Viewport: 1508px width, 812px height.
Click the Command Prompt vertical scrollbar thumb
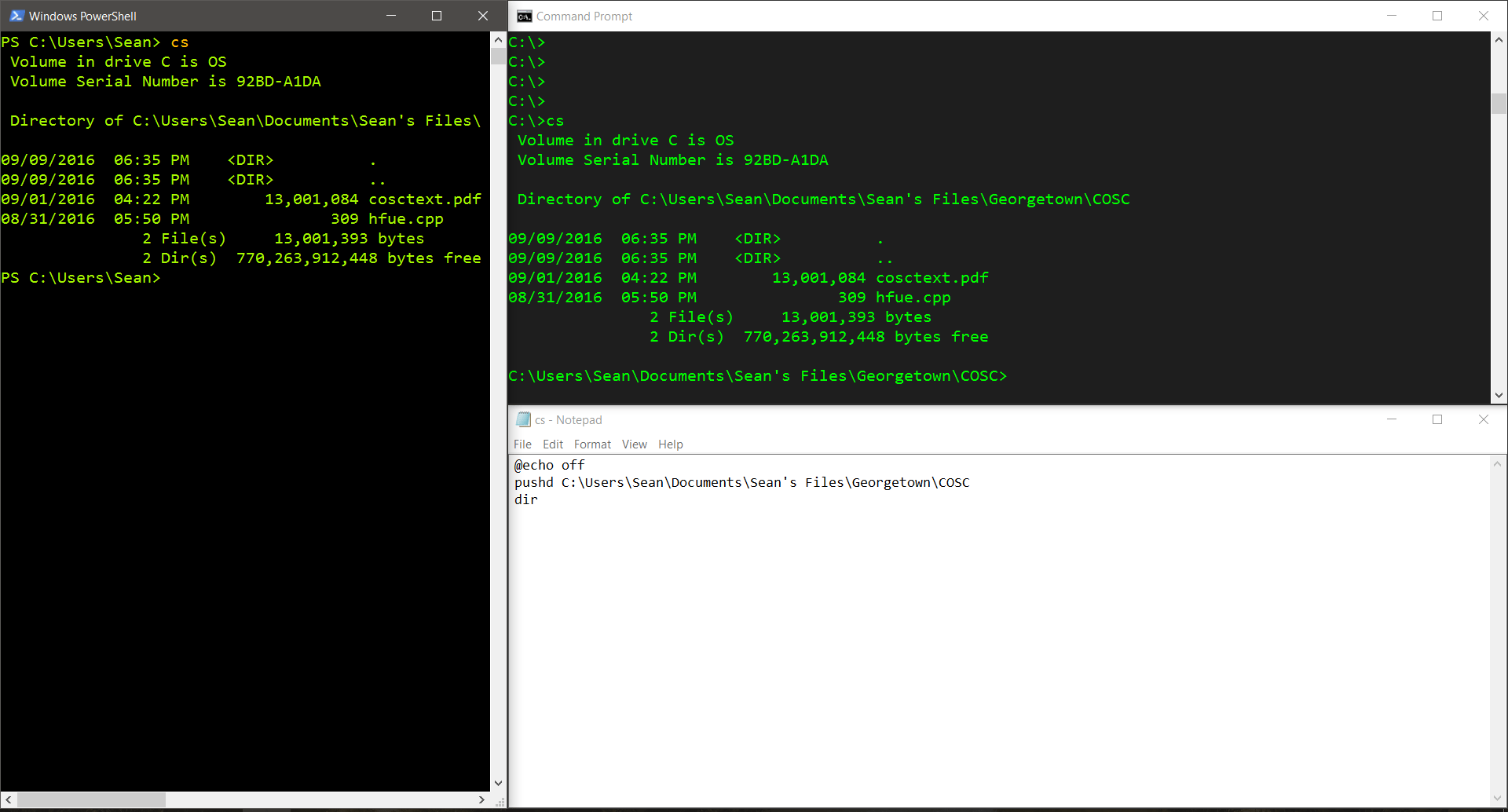tap(1499, 102)
